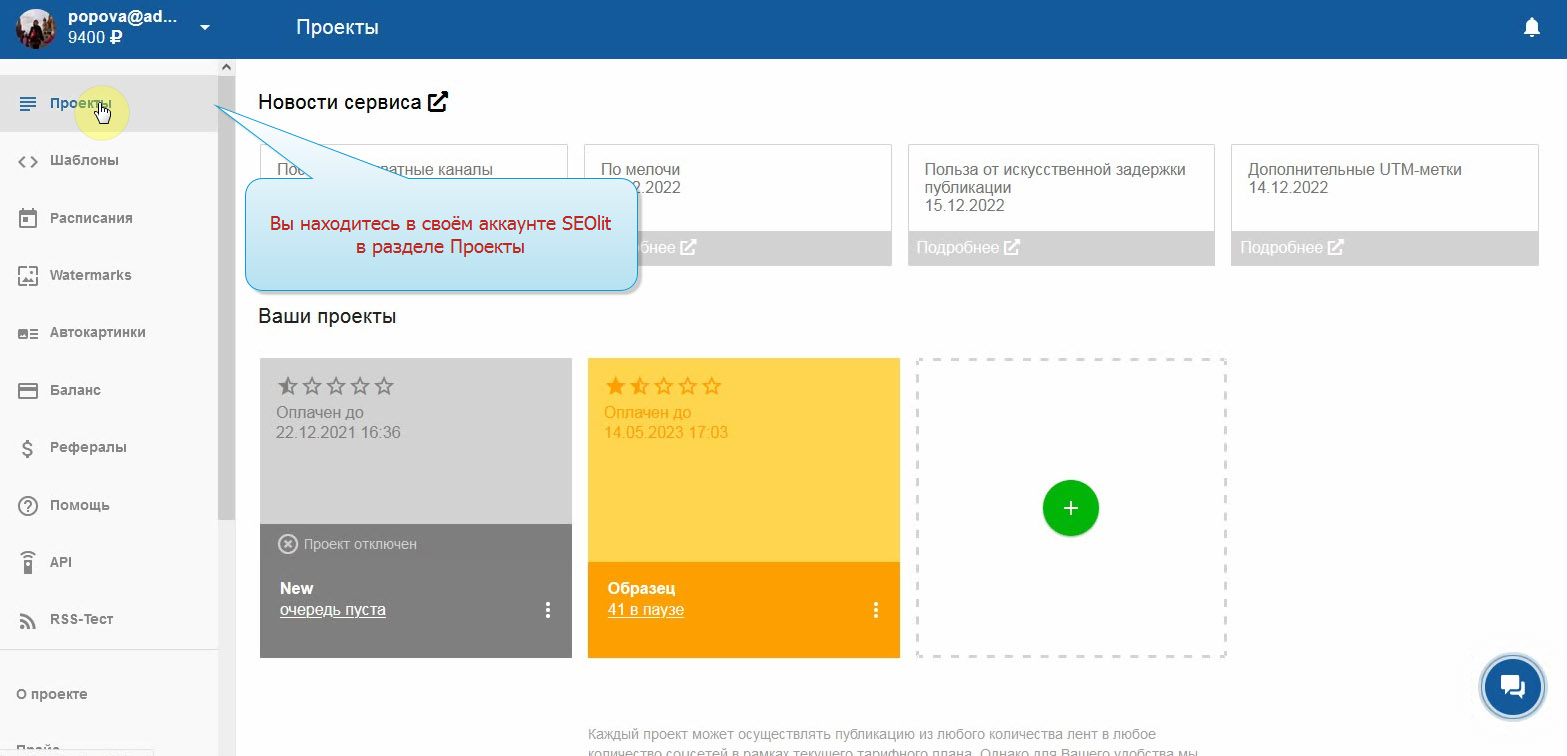Open three-dot menu on New project
This screenshot has height=756, width=1567.
[547, 610]
